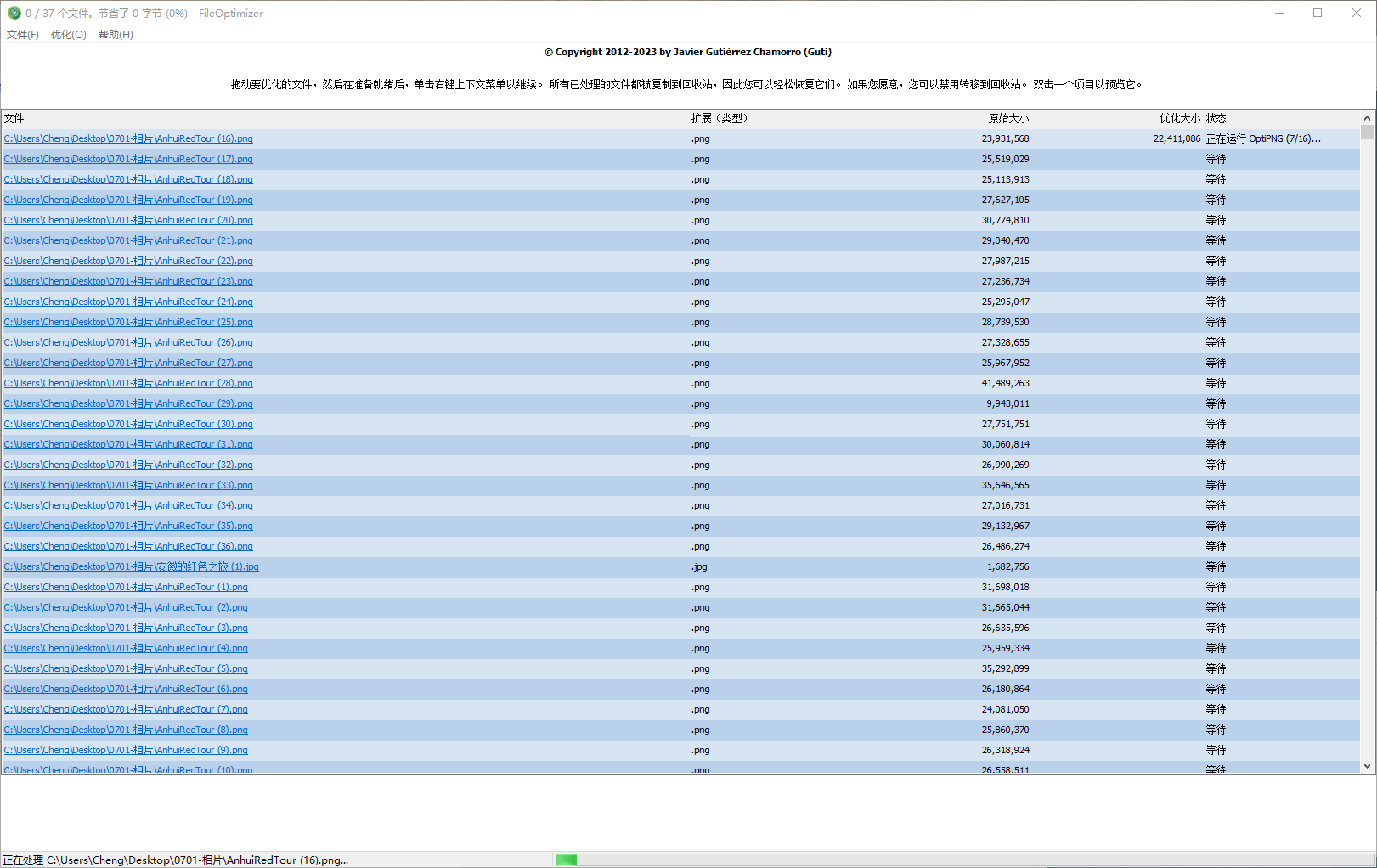Click the vertical scrollbar thumb
The height and width of the screenshot is (868, 1377).
[x=1367, y=132]
